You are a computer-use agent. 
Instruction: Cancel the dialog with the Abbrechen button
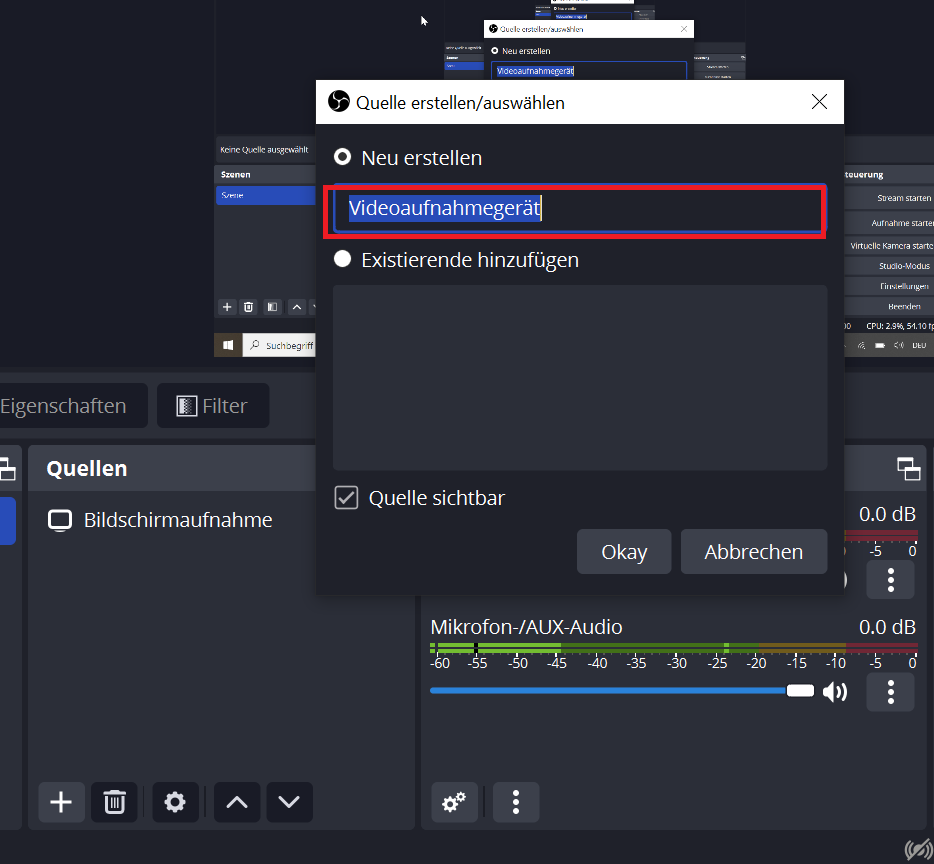coord(753,552)
